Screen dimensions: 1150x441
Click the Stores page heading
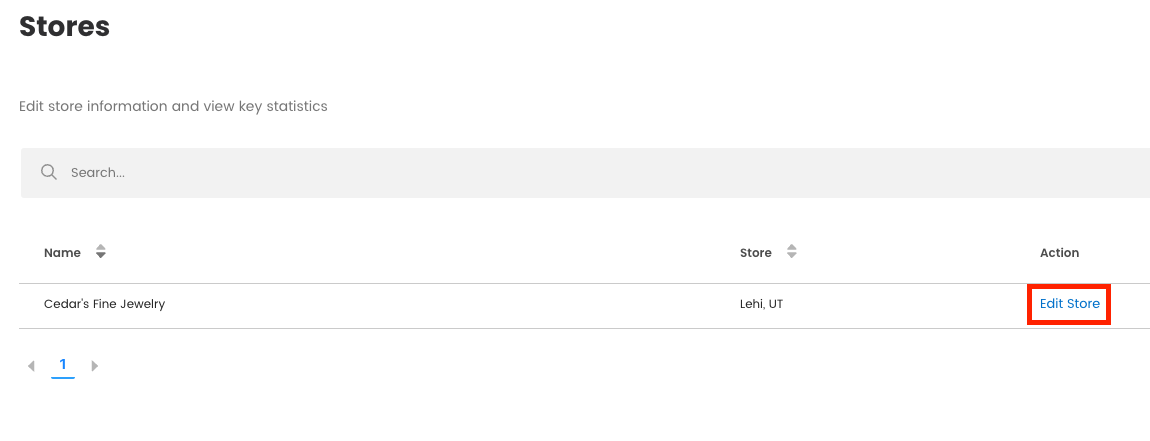click(x=64, y=27)
